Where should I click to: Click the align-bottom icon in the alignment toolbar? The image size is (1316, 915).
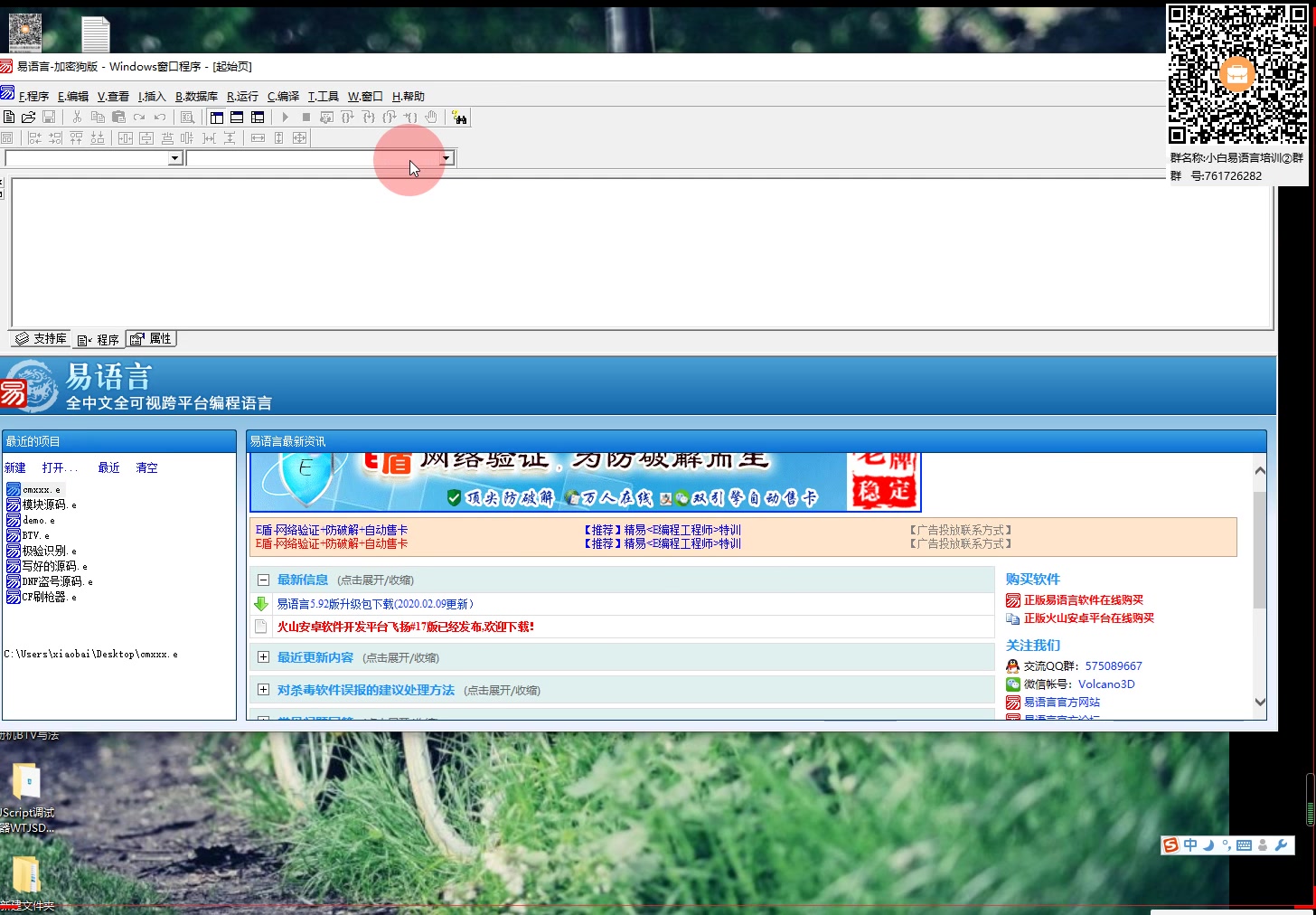98,138
